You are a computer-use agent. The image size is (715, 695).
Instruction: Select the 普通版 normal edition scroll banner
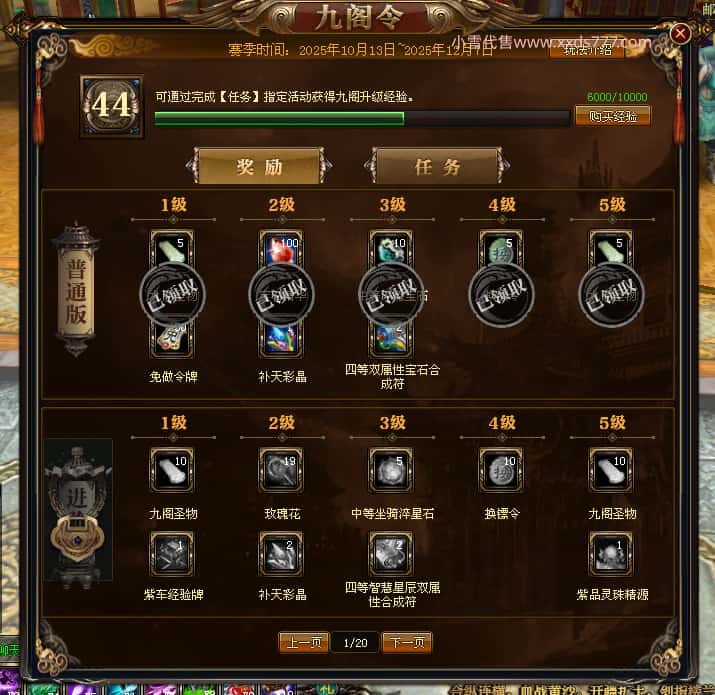coord(76,289)
